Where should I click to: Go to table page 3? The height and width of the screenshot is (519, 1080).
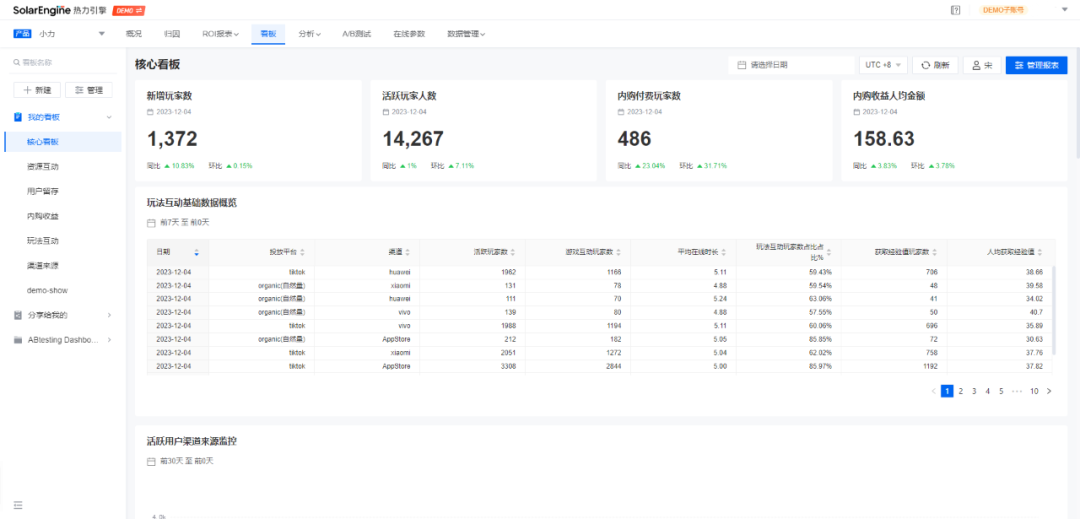[x=974, y=391]
